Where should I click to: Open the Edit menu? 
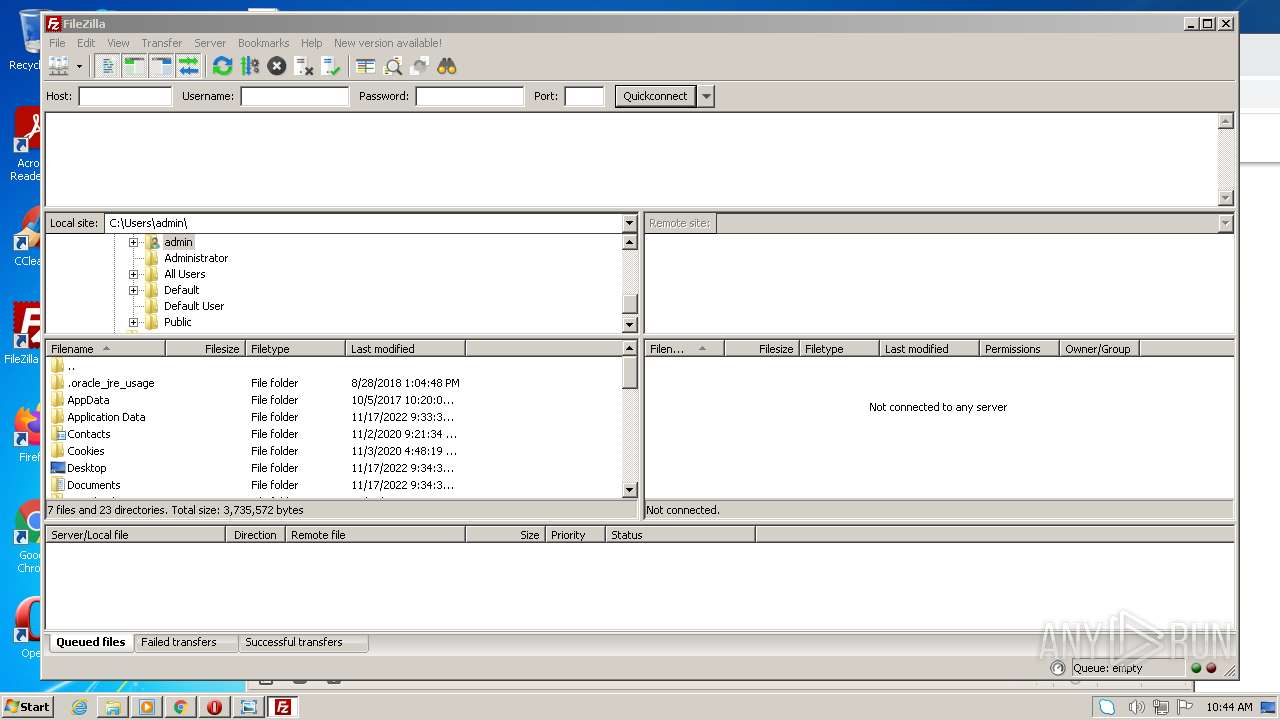[x=86, y=43]
